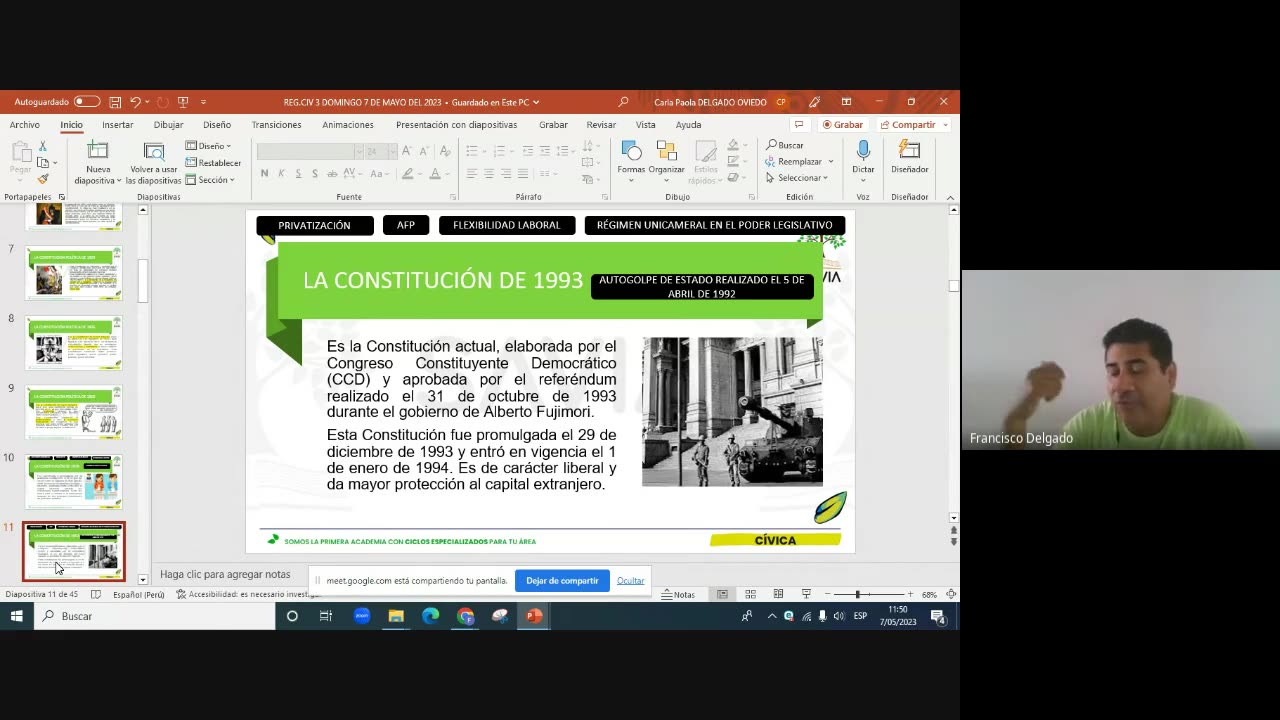
Task: Click the Copy format paintbrush icon
Action: click(42, 178)
